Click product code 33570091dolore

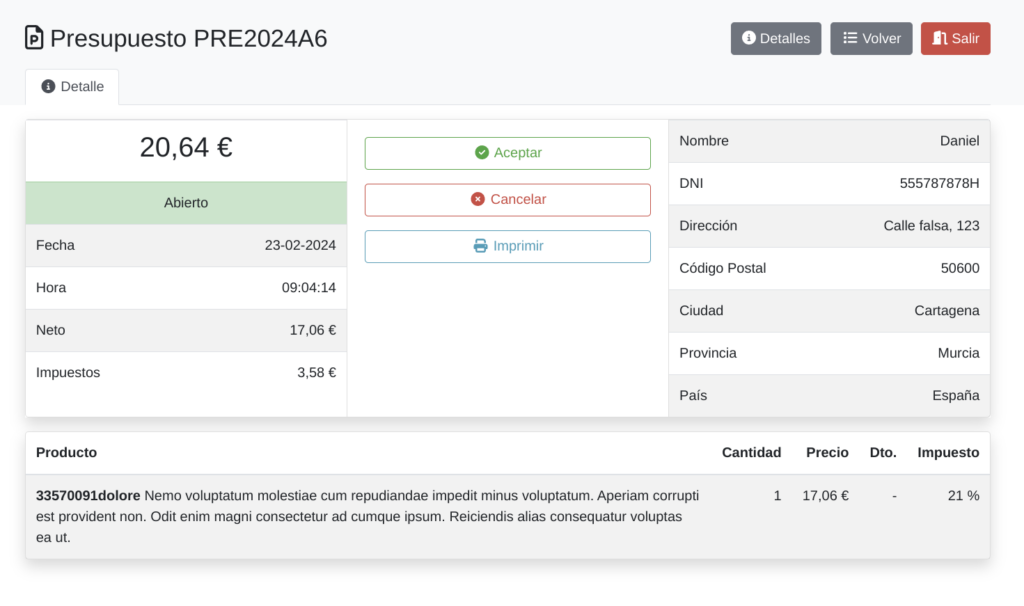pyautogui.click(x=88, y=495)
